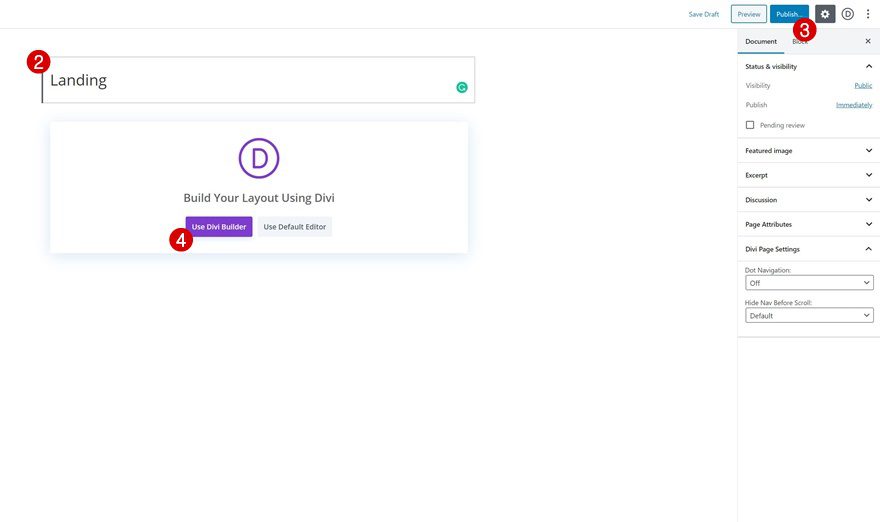Collapse the Status & visibility section
880x522 pixels.
pyautogui.click(x=809, y=66)
